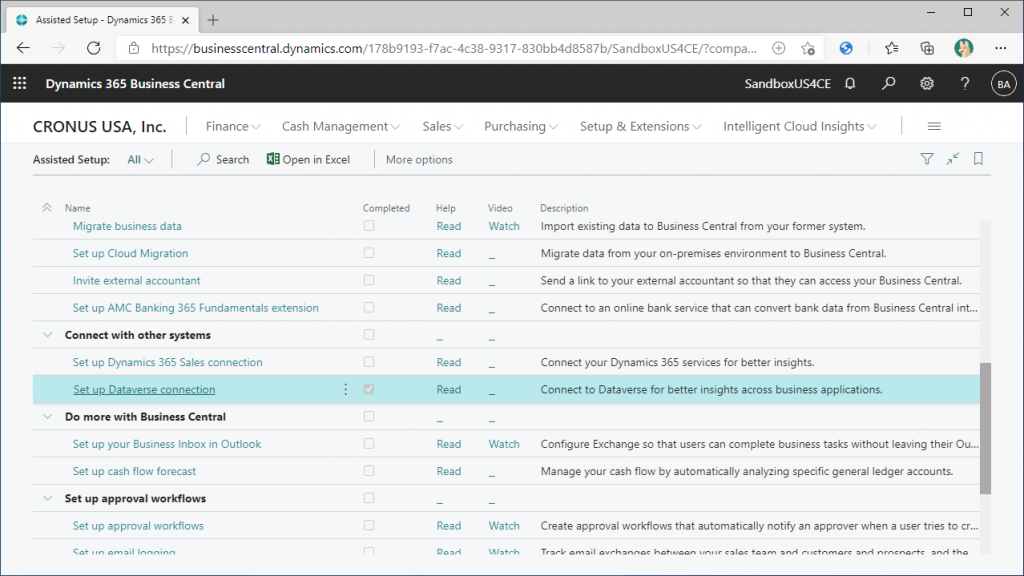1024x576 pixels.
Task: Open the browser Favorites list icon
Action: [x=891, y=48]
